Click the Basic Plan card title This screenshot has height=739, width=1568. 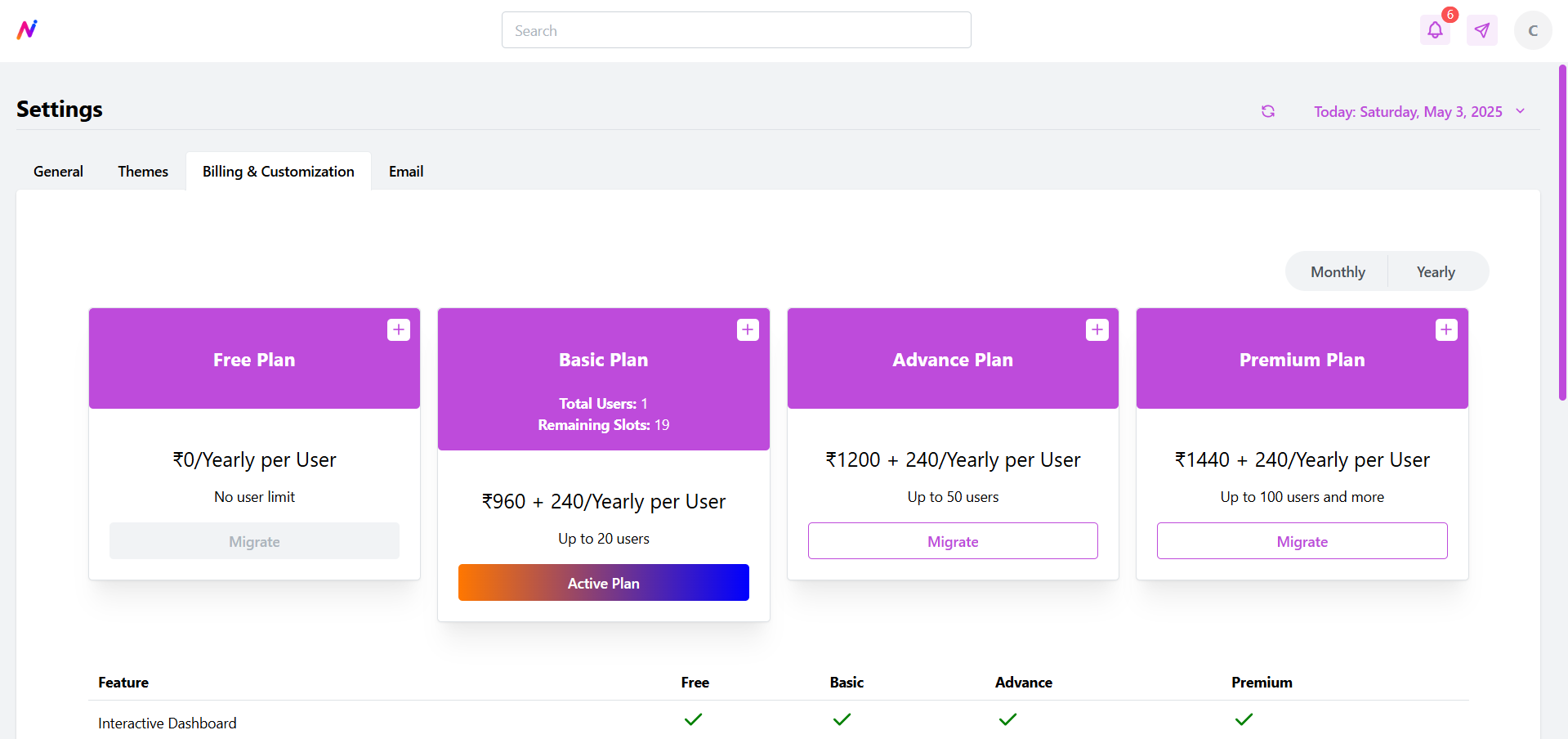coord(604,360)
